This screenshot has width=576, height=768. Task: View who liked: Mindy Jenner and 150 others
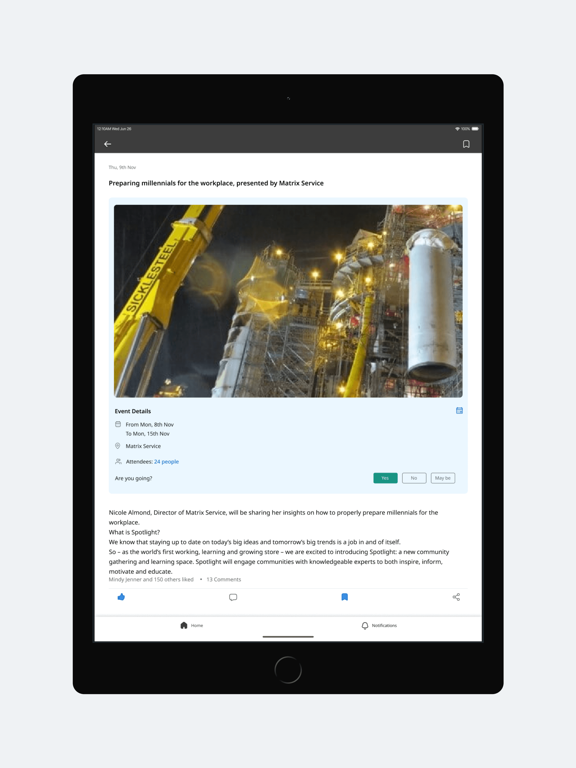(151, 579)
